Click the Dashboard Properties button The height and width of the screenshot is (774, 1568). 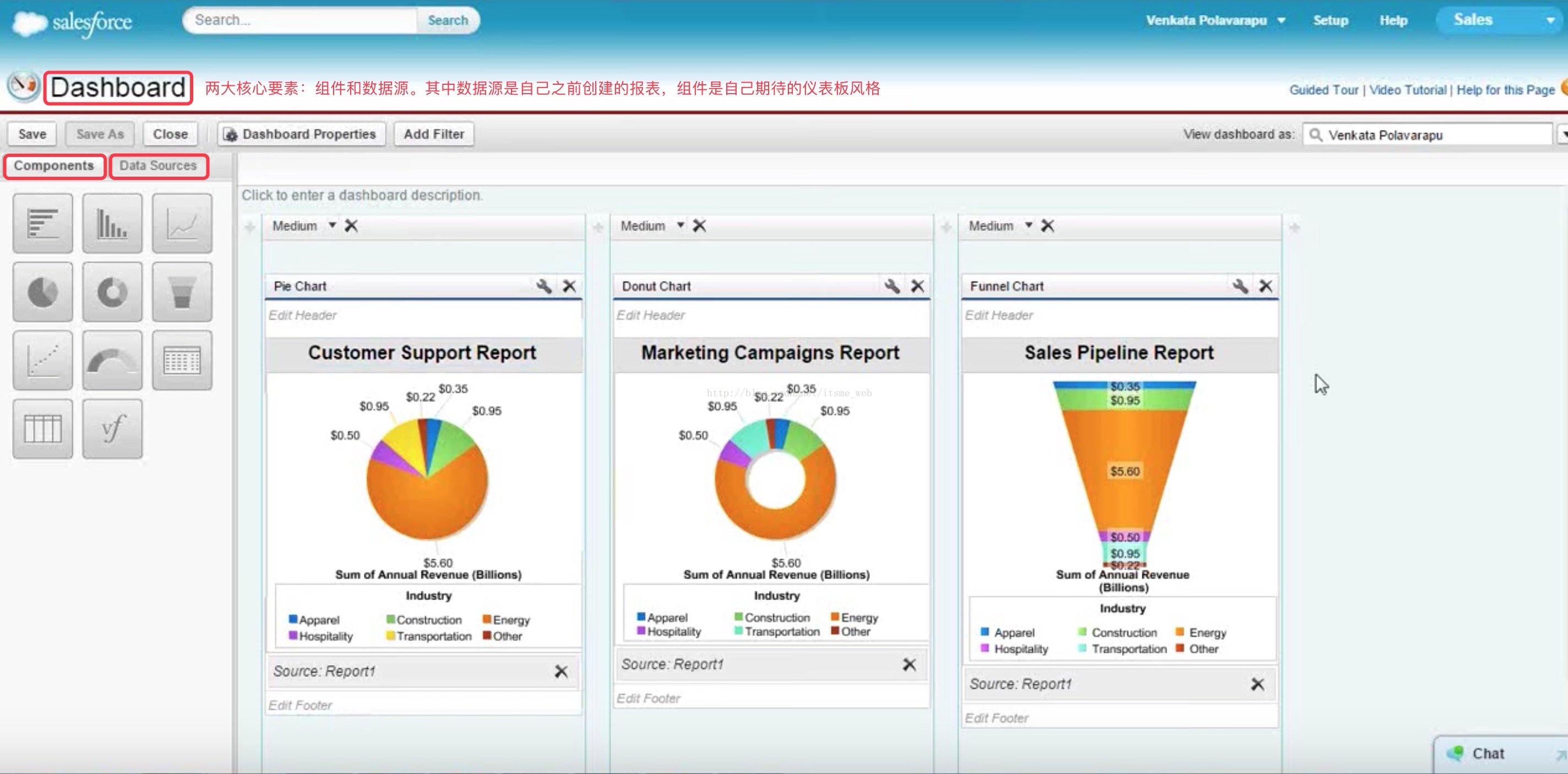301,134
